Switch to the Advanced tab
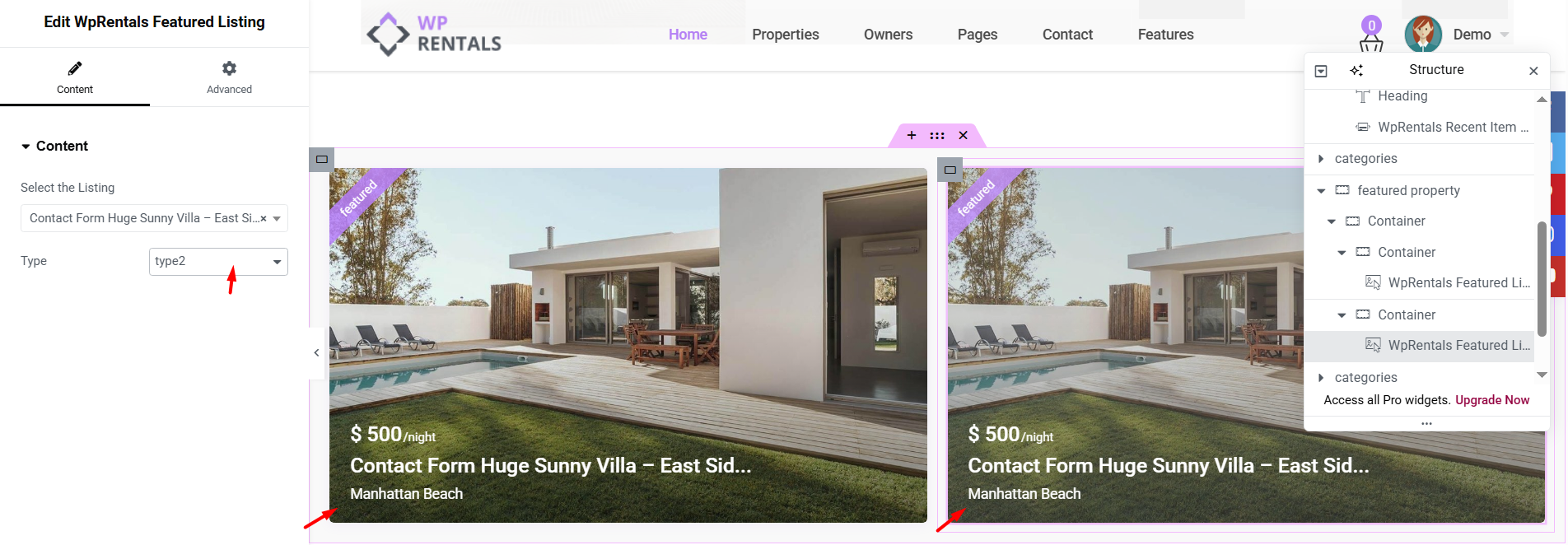This screenshot has width=1568, height=545. click(229, 77)
